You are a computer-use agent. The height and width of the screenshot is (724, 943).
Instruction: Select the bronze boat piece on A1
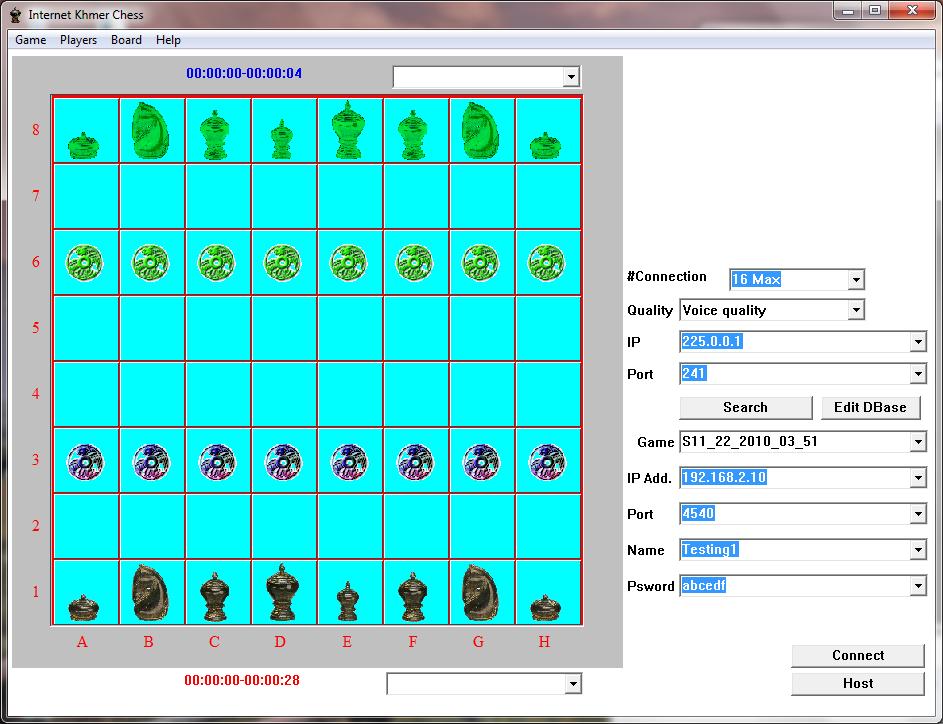(83, 607)
